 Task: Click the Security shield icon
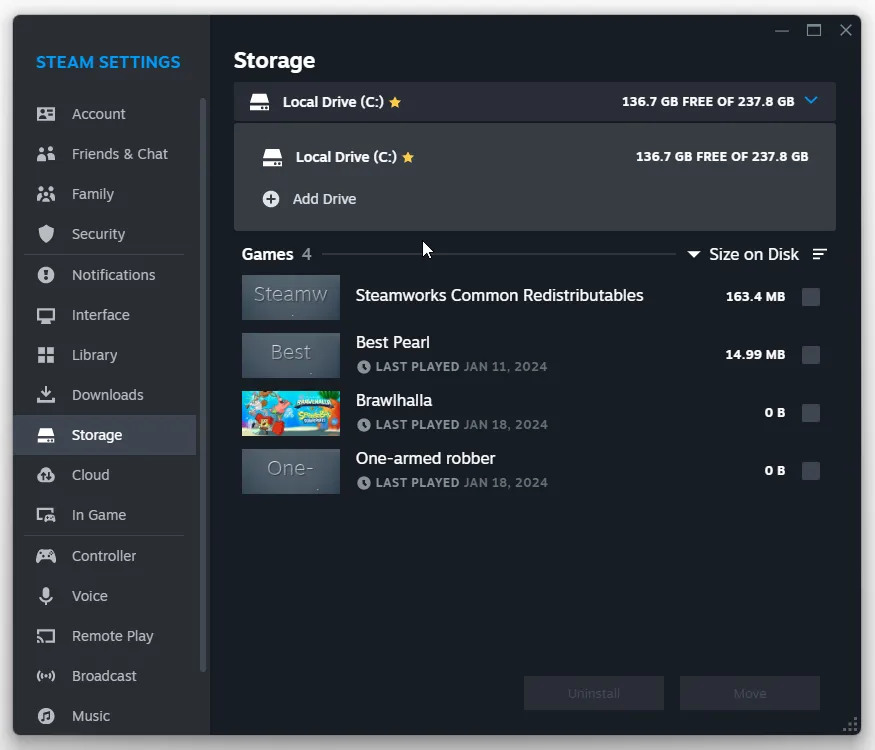[x=46, y=234]
